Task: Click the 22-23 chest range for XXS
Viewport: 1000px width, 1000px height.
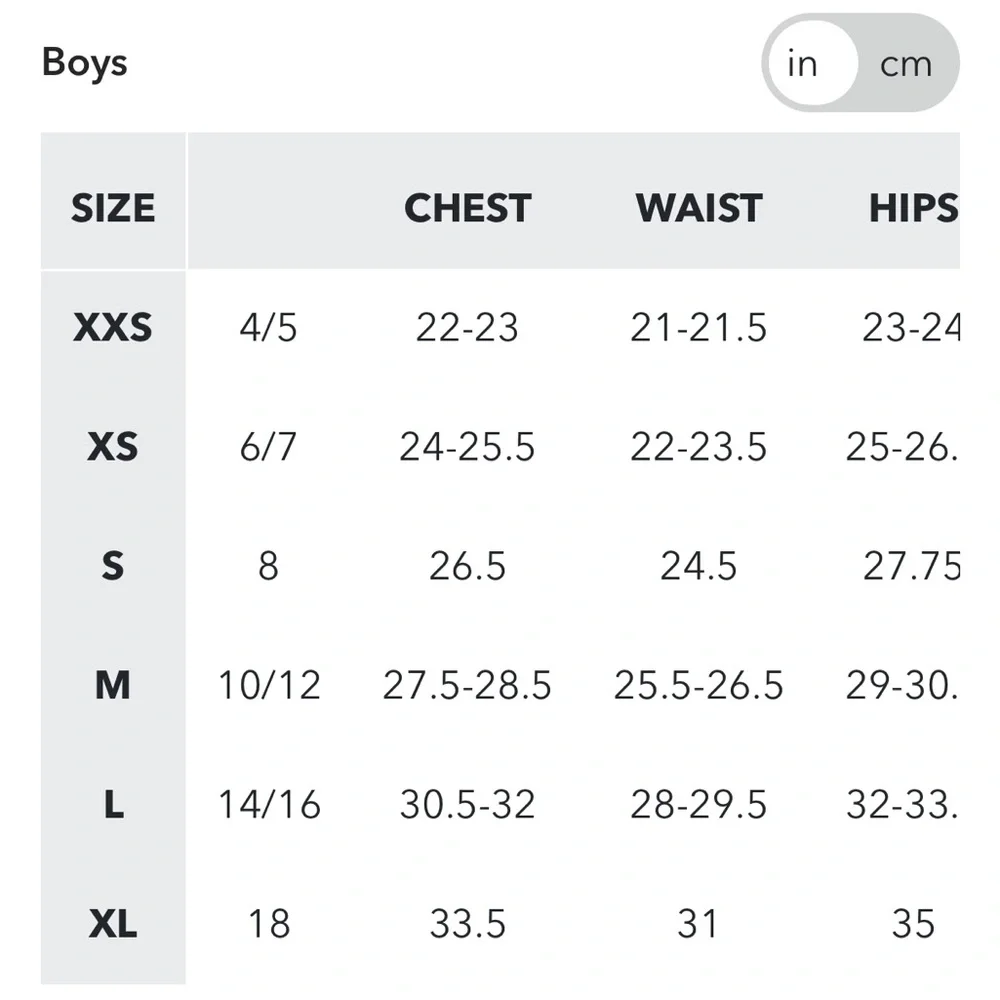Action: pyautogui.click(x=466, y=327)
